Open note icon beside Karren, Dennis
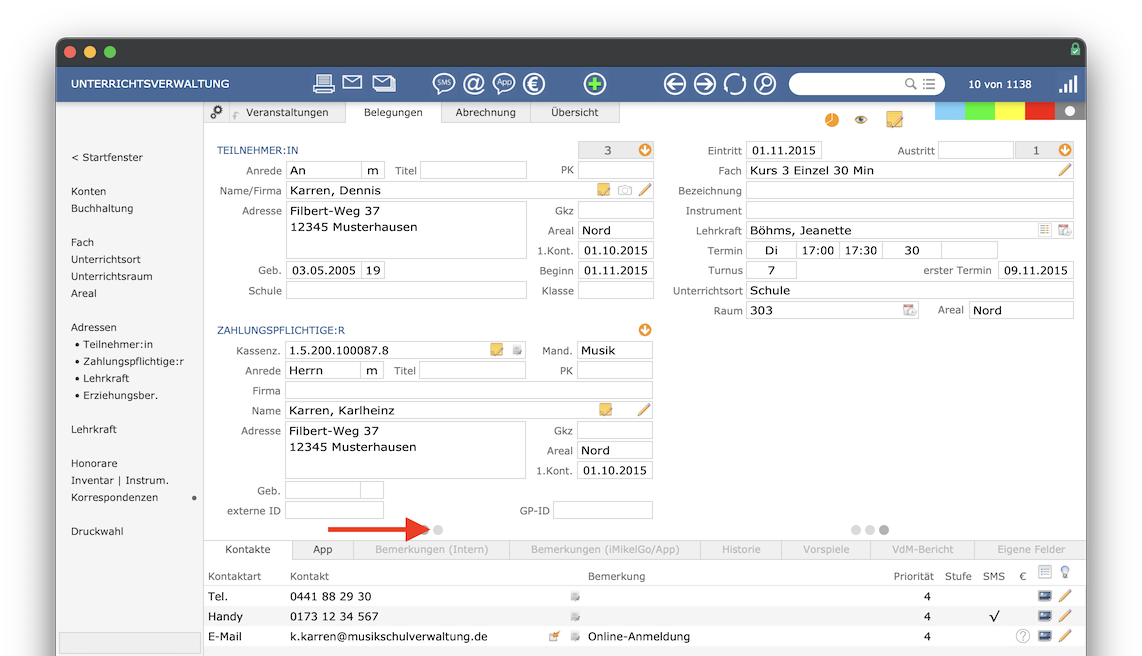1142x656 pixels. point(604,190)
